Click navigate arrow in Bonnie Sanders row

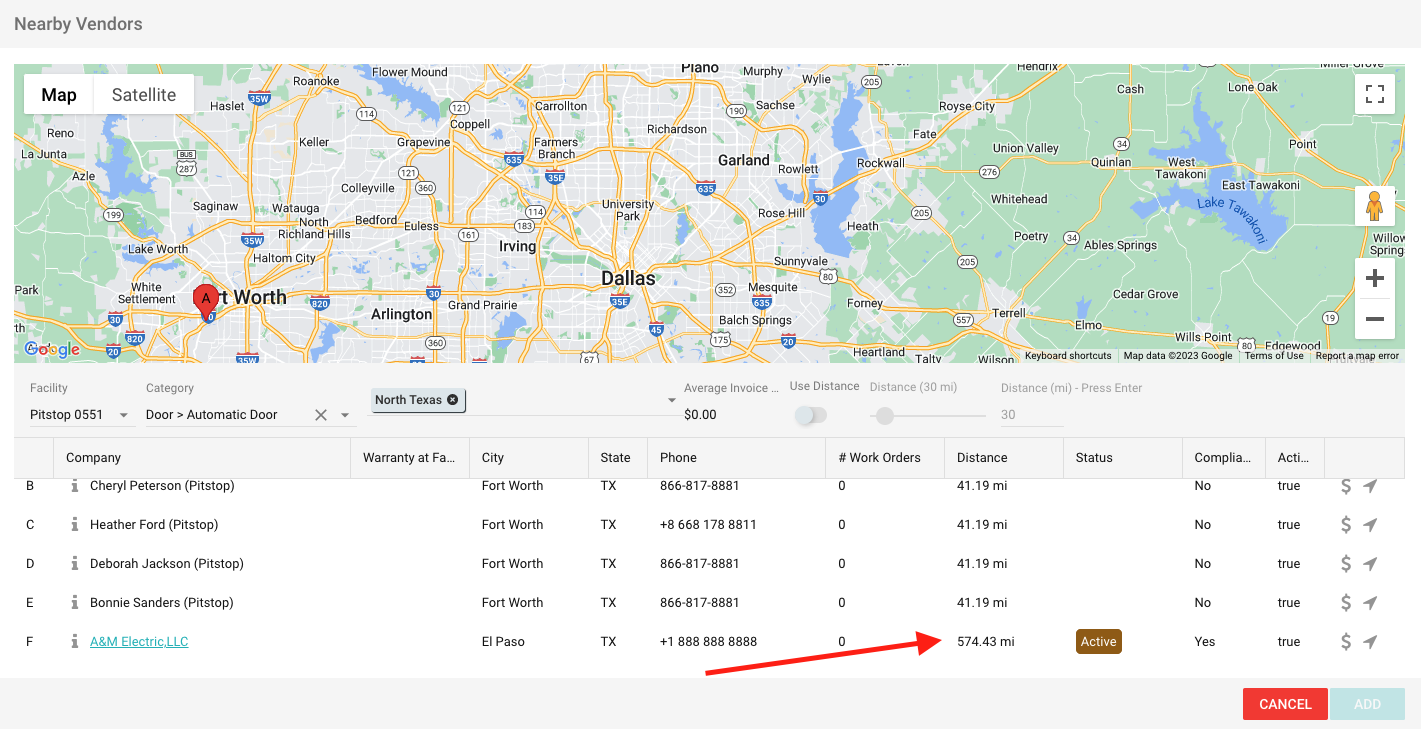pos(1370,602)
